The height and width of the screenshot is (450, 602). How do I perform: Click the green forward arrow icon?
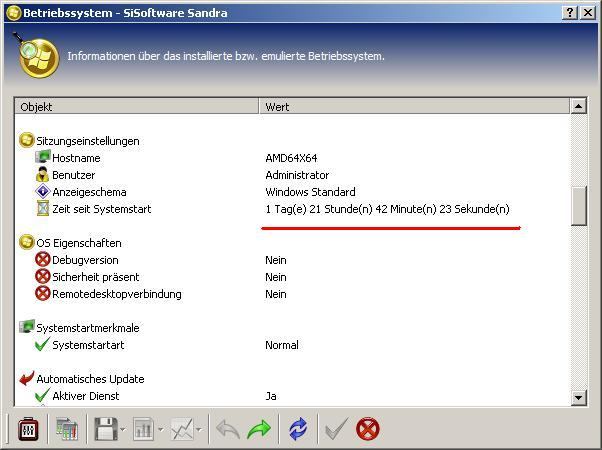(259, 429)
